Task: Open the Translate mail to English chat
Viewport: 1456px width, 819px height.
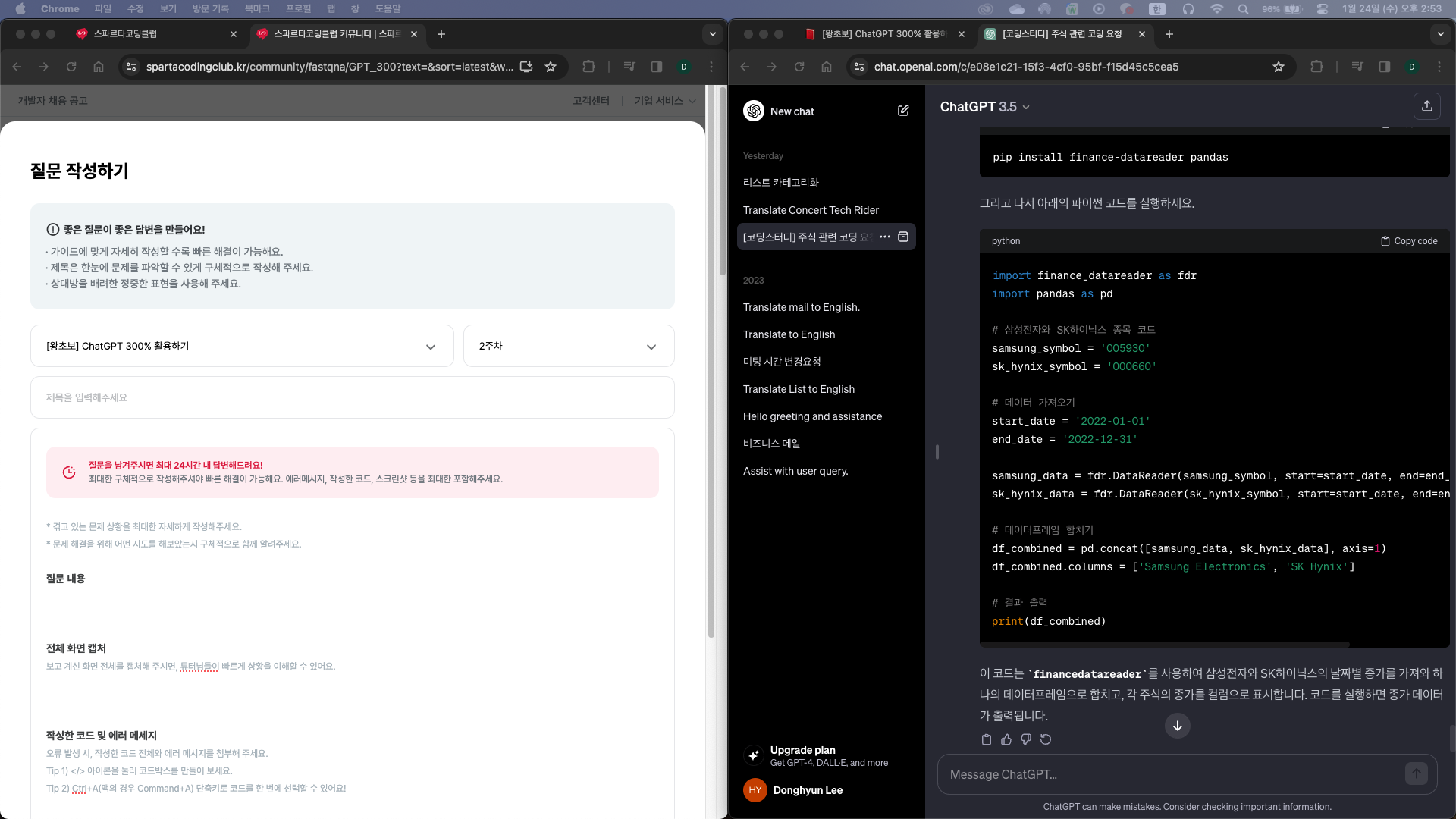Action: click(x=827, y=307)
